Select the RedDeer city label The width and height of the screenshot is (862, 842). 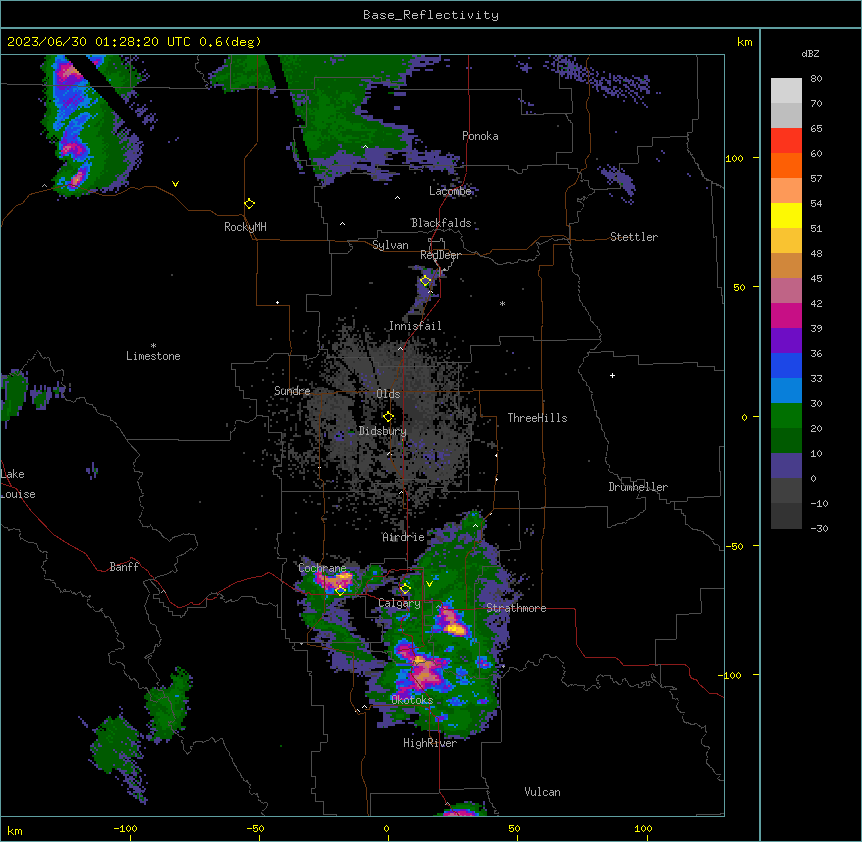click(440, 255)
